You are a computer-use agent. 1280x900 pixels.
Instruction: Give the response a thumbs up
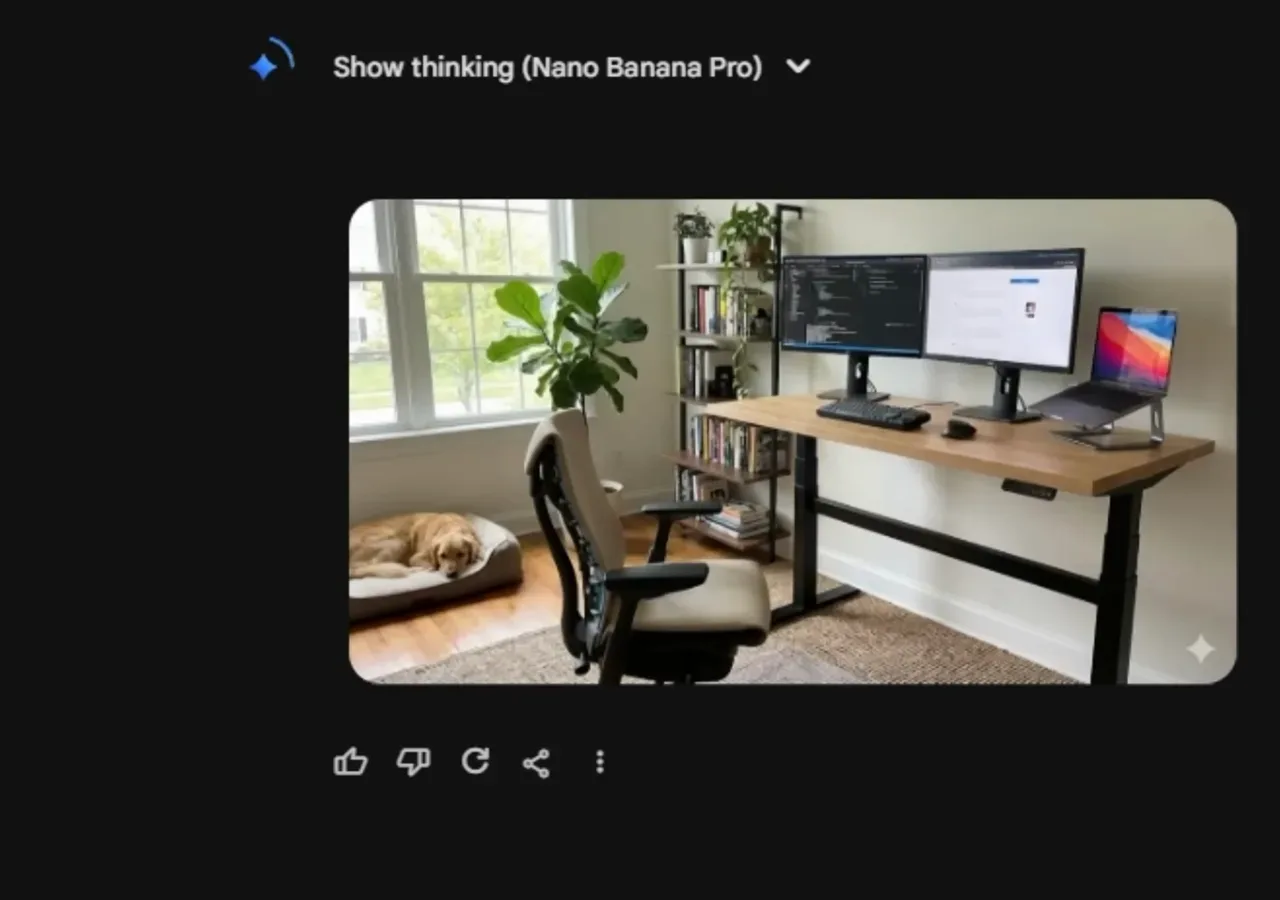pyautogui.click(x=350, y=762)
